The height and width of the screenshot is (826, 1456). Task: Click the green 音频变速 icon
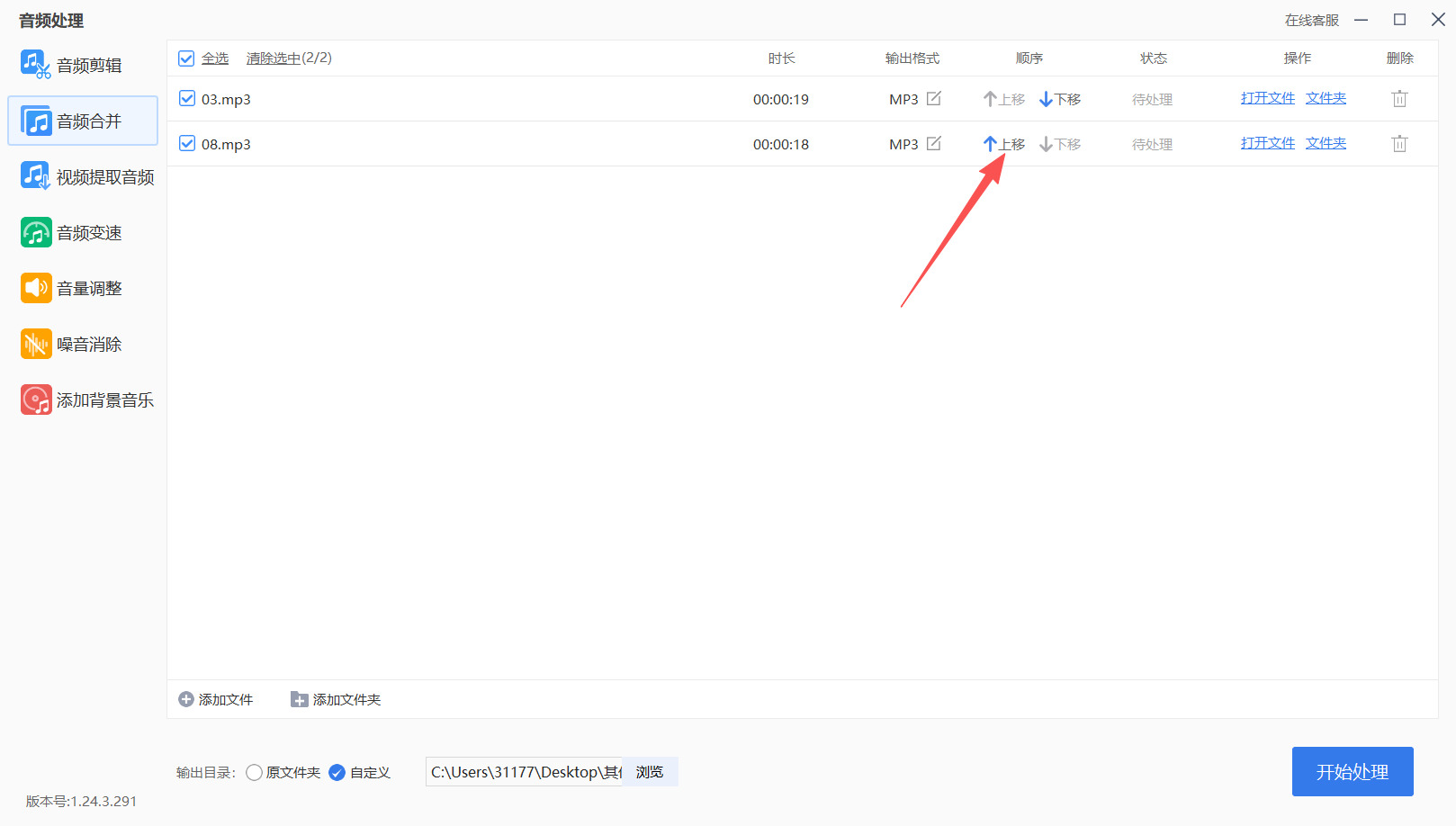coord(36,232)
